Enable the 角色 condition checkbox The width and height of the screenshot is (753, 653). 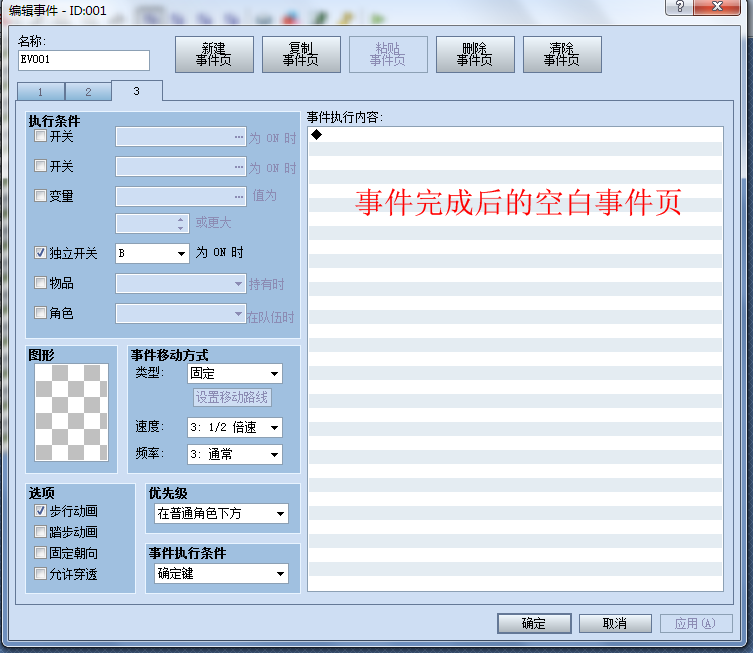pos(40,313)
